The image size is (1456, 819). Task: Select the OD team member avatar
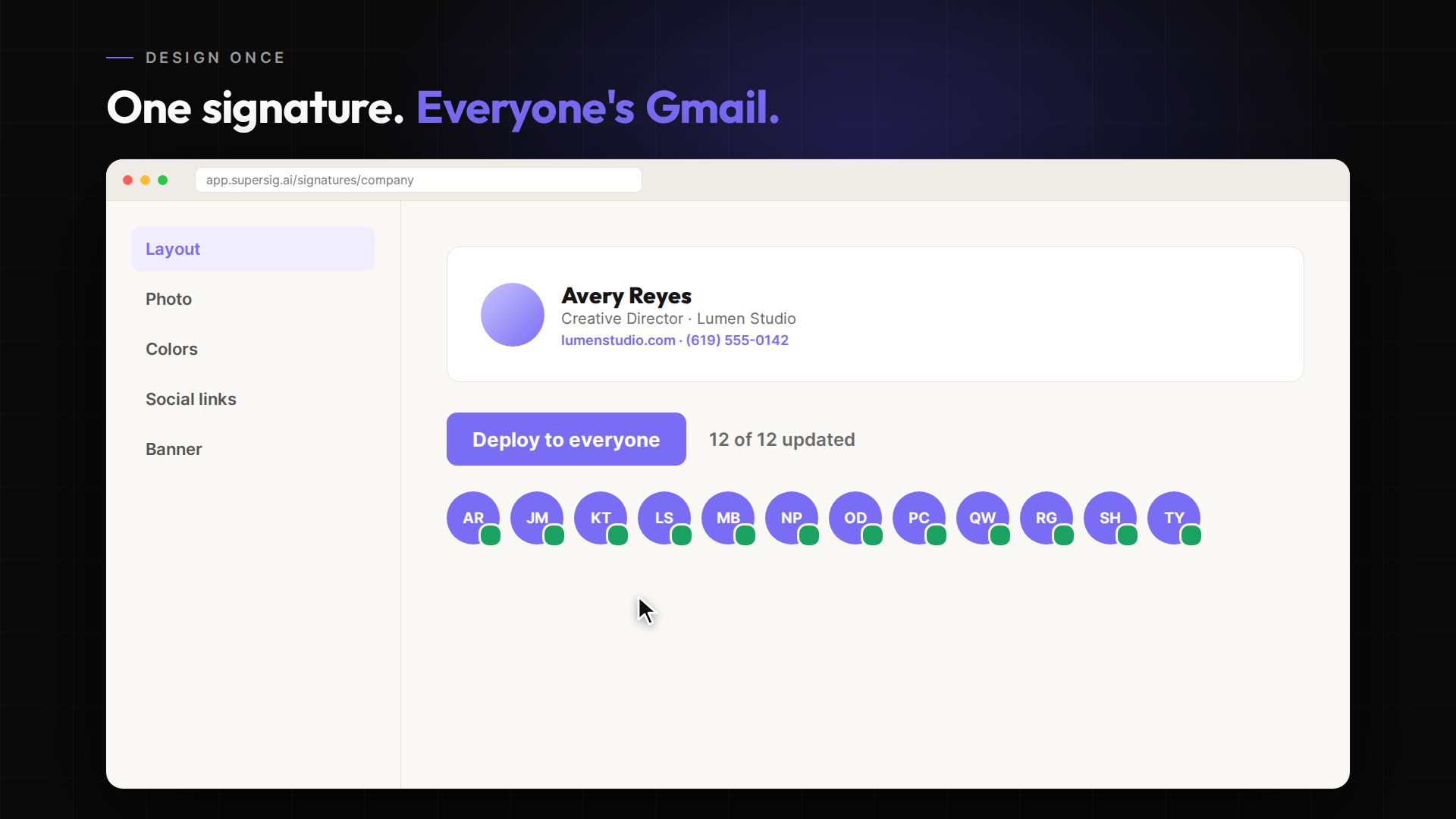855,518
